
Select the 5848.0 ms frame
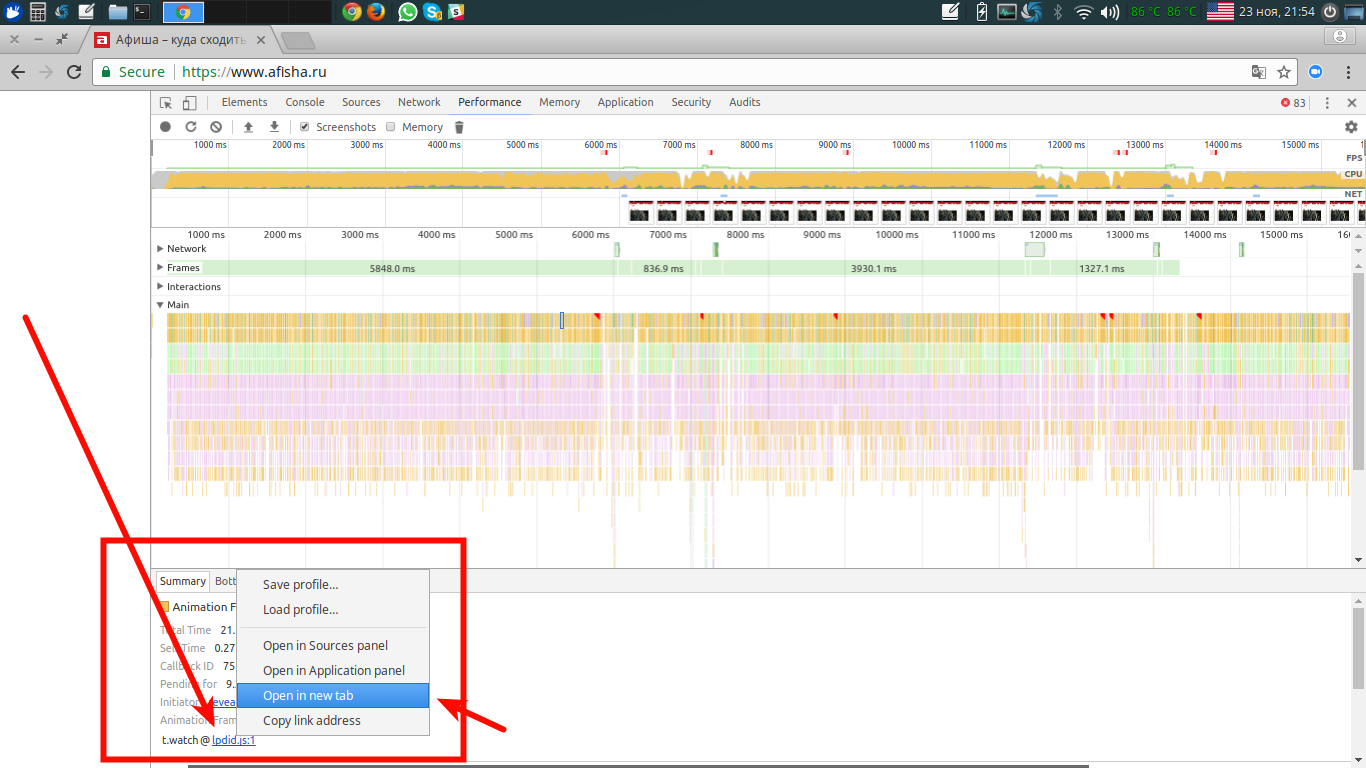tap(392, 268)
